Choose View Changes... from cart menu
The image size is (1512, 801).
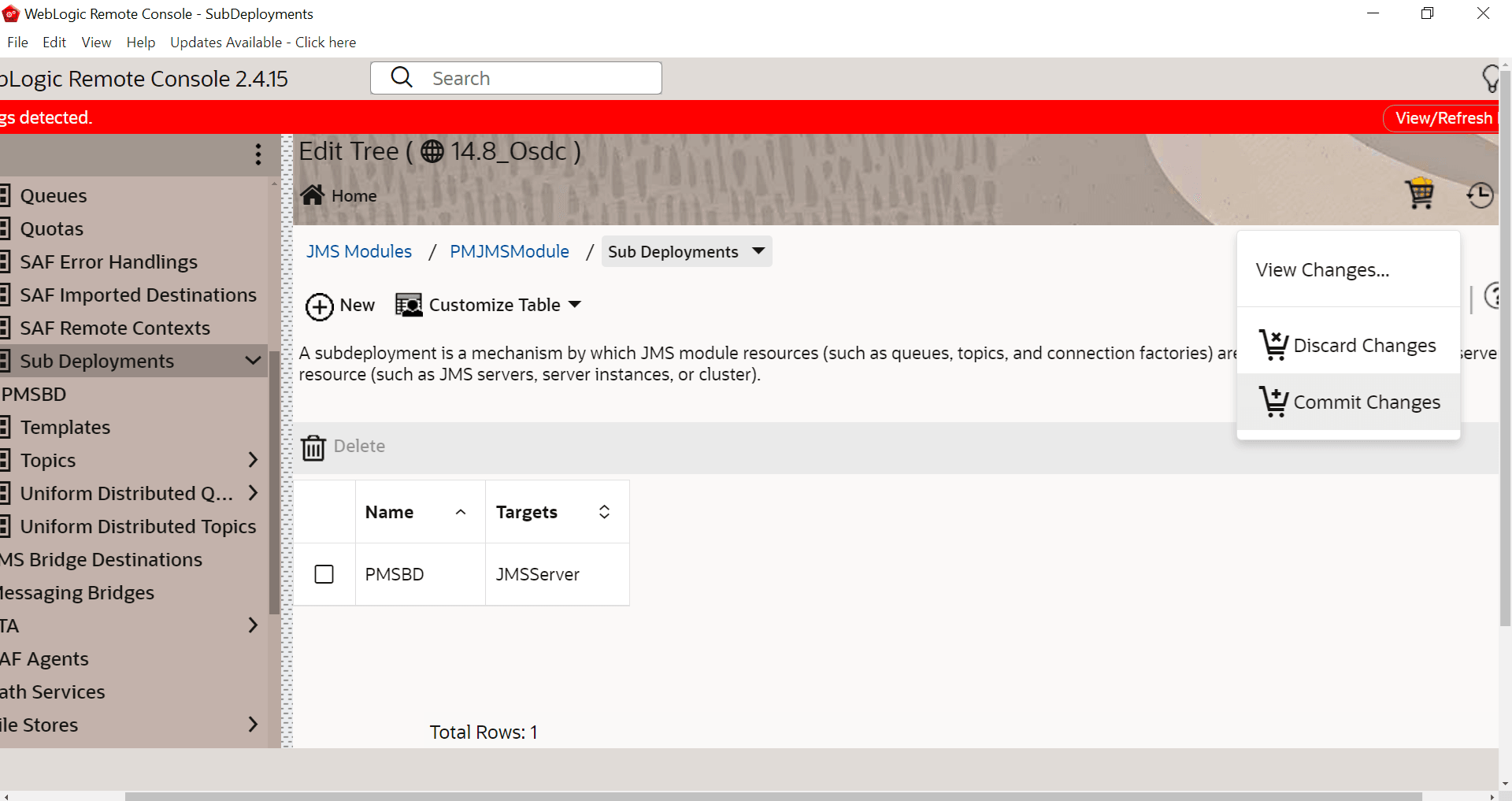tap(1348, 269)
